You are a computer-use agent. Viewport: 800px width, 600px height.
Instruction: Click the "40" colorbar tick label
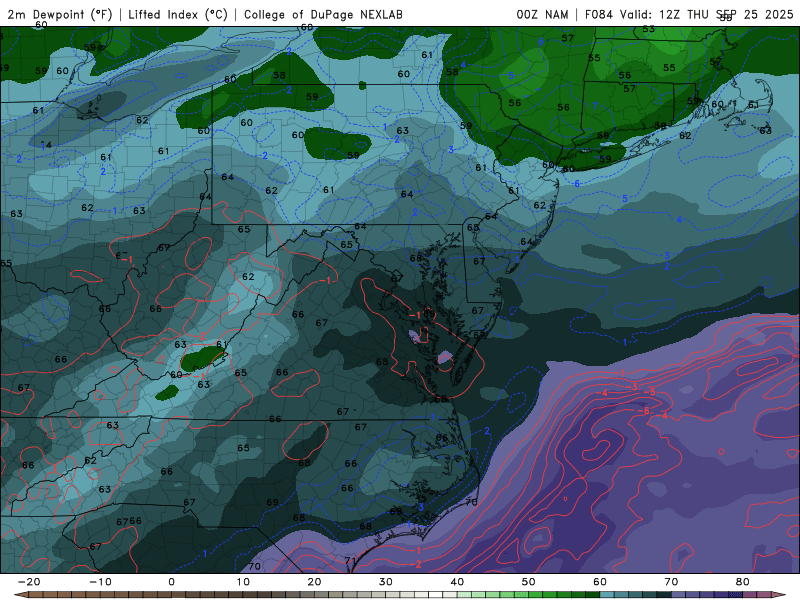coord(457,582)
